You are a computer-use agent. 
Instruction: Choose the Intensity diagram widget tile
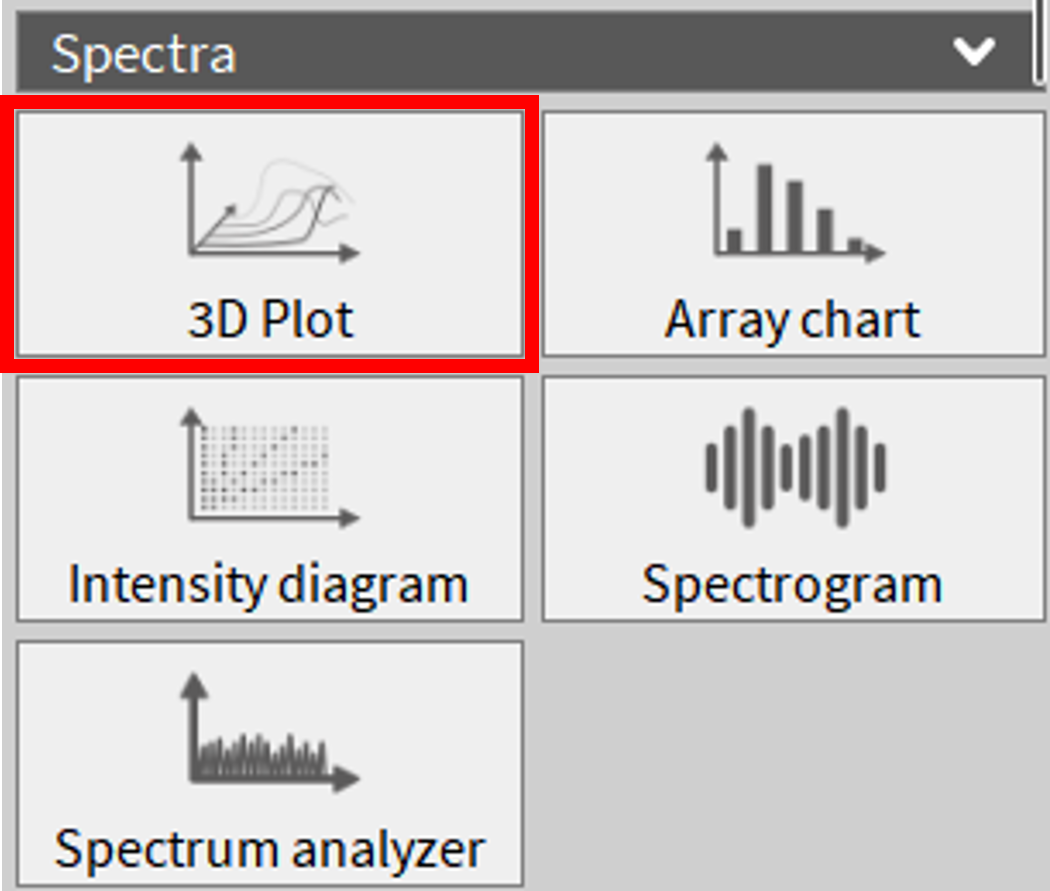[270, 497]
